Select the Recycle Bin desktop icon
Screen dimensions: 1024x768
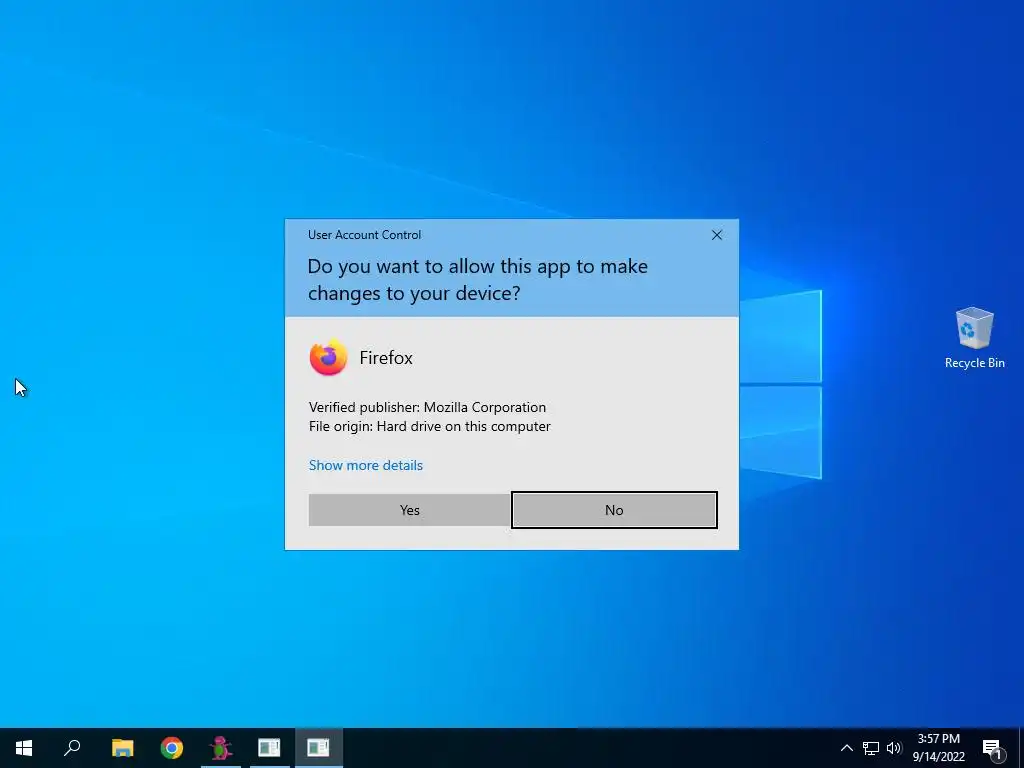coord(974,338)
